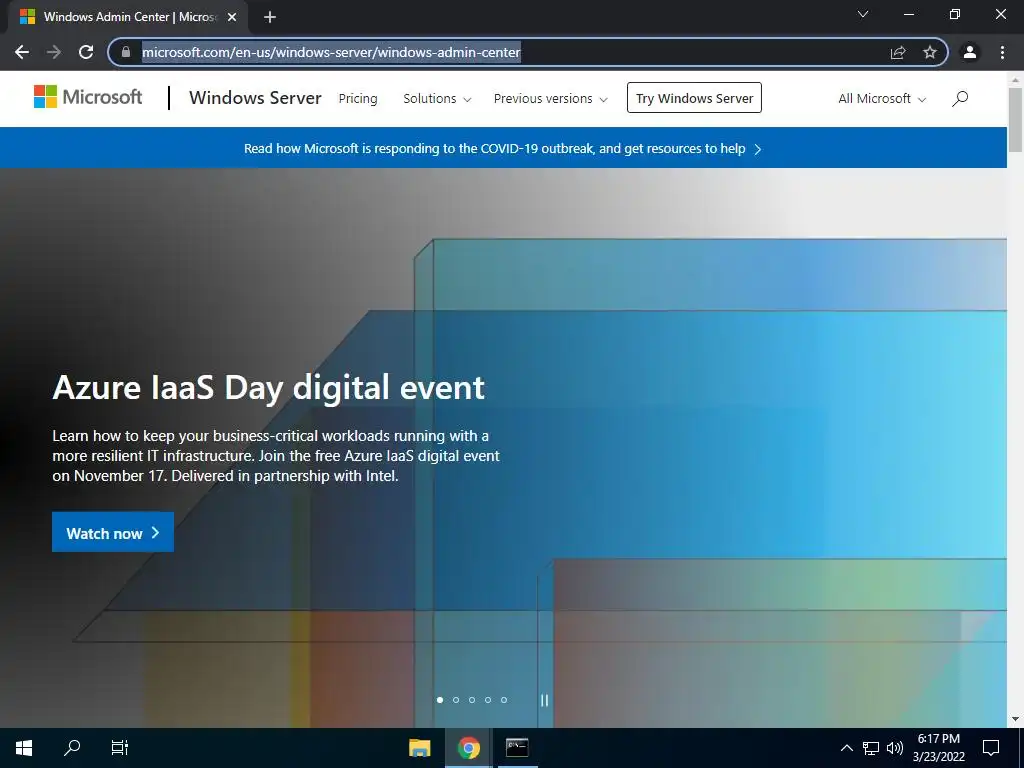The image size is (1024, 768).
Task: Bookmark this page with the star icon
Action: click(930, 52)
